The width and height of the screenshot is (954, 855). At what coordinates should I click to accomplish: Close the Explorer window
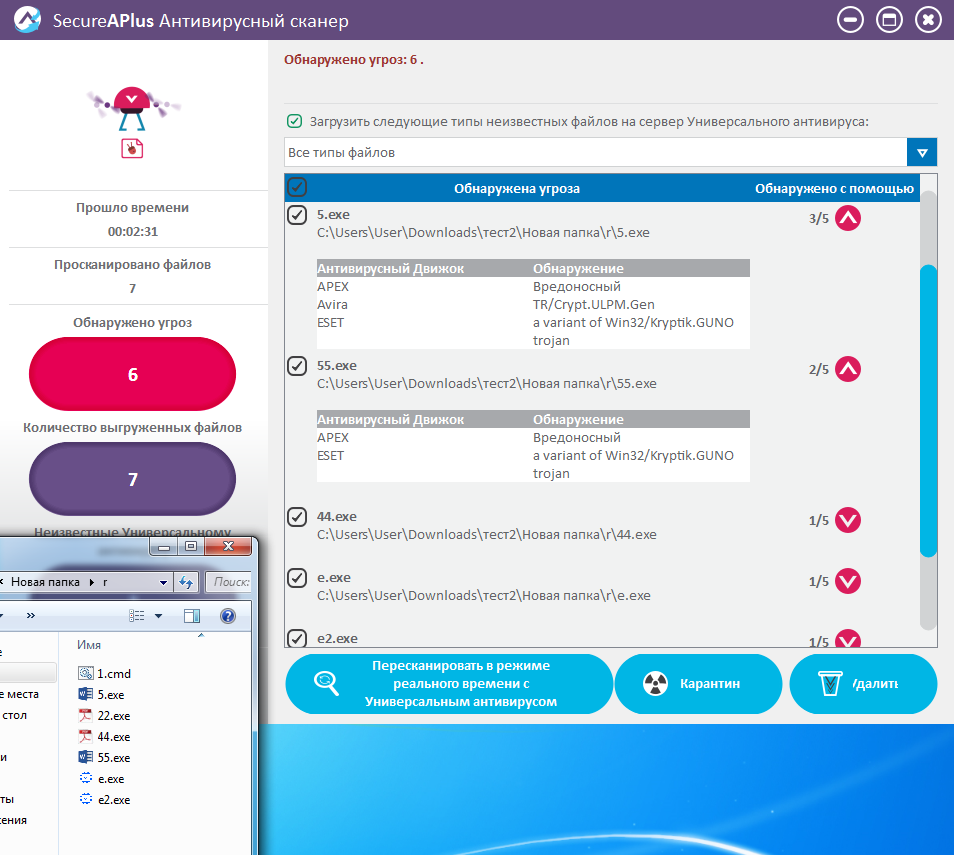pos(228,546)
